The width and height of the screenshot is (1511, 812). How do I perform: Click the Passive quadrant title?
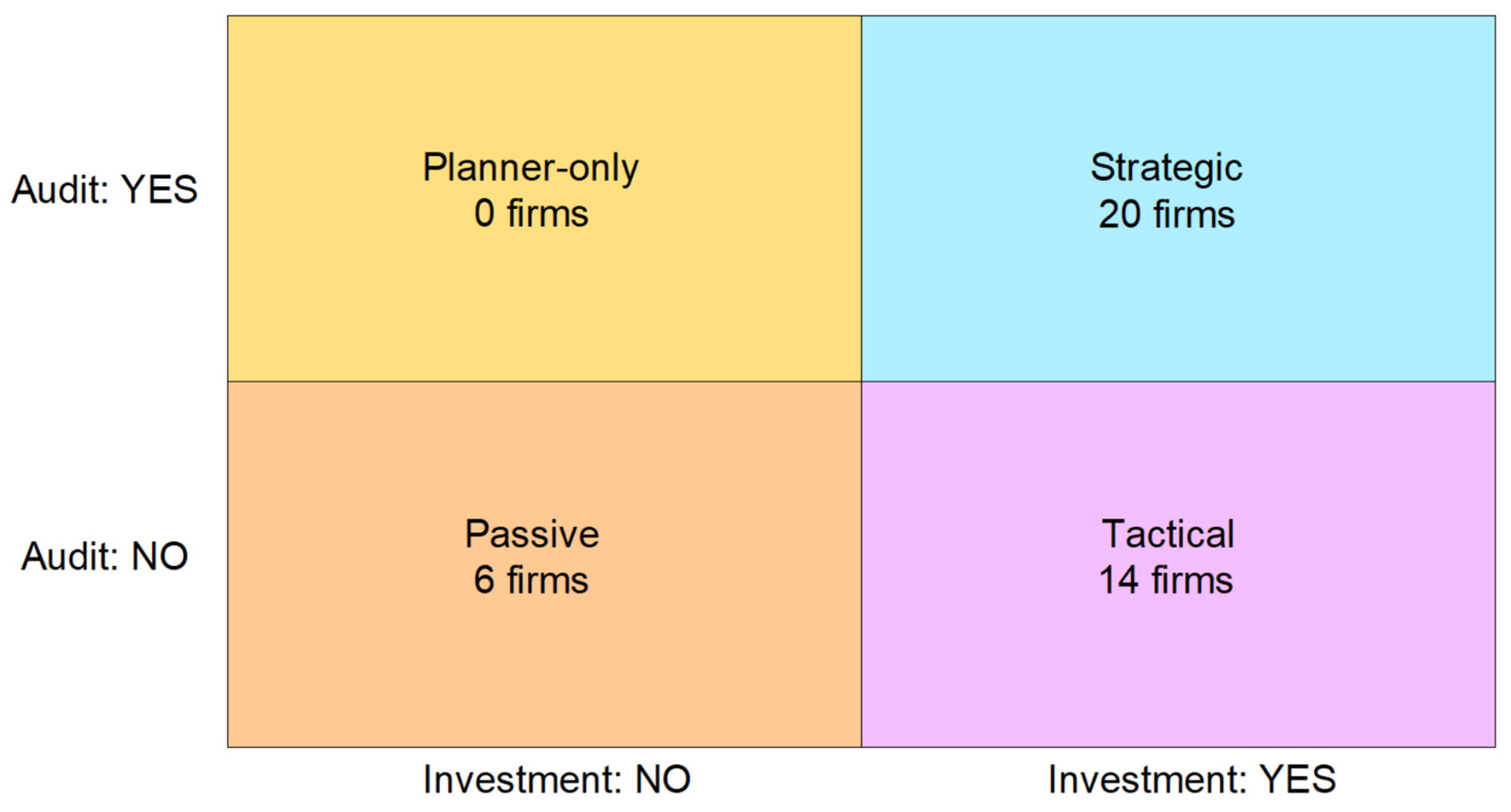click(531, 534)
